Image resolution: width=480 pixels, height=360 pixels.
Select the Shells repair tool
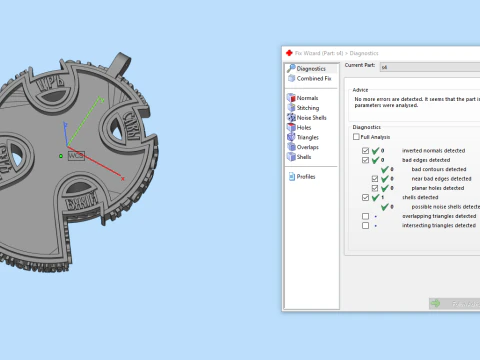pos(299,157)
